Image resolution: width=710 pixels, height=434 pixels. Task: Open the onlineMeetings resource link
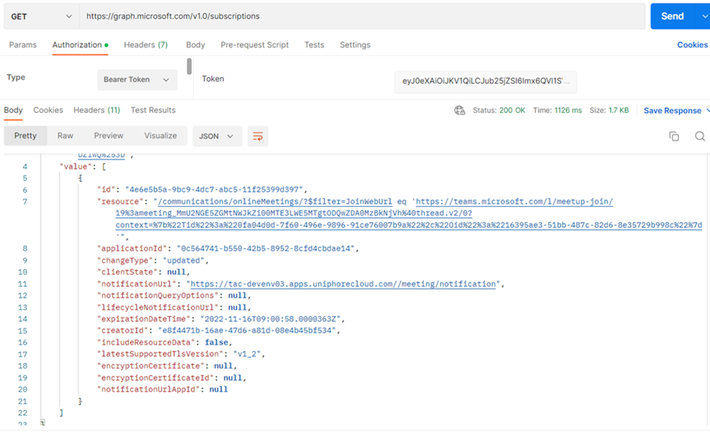click(274, 202)
